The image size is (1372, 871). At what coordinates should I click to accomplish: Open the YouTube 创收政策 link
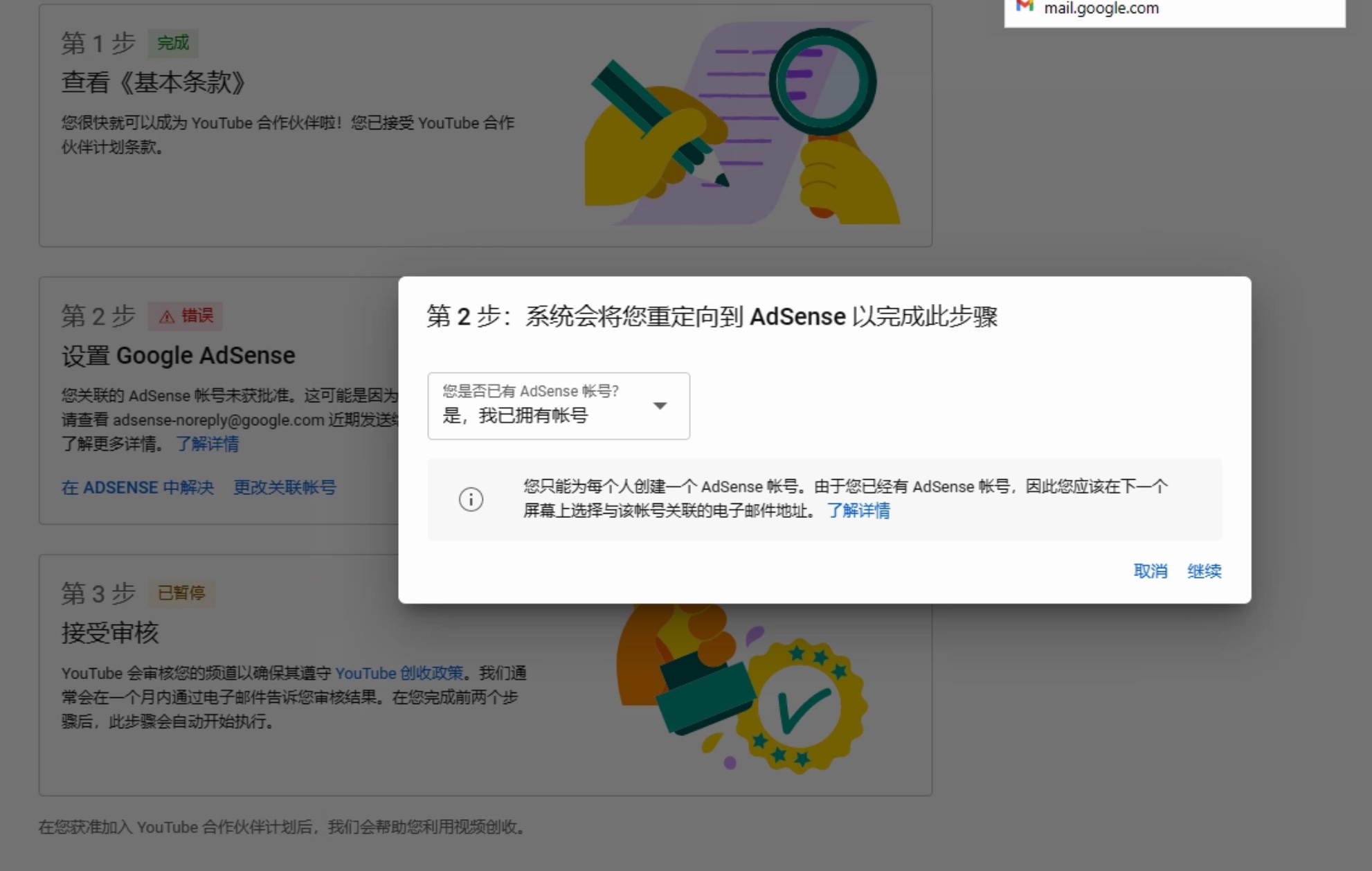[399, 673]
